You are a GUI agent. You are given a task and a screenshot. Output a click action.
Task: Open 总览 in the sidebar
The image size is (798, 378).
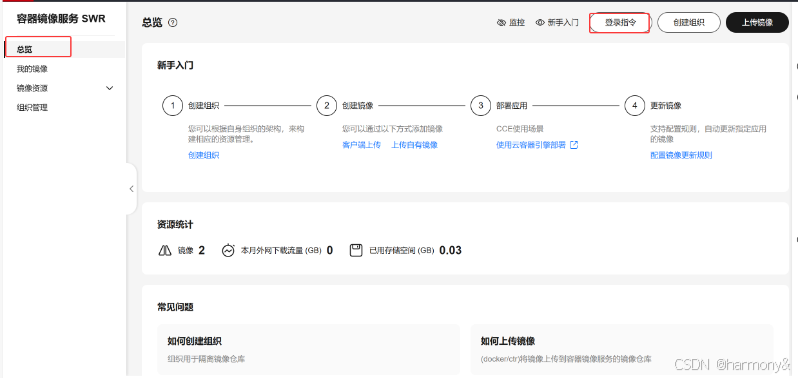click(x=65, y=49)
